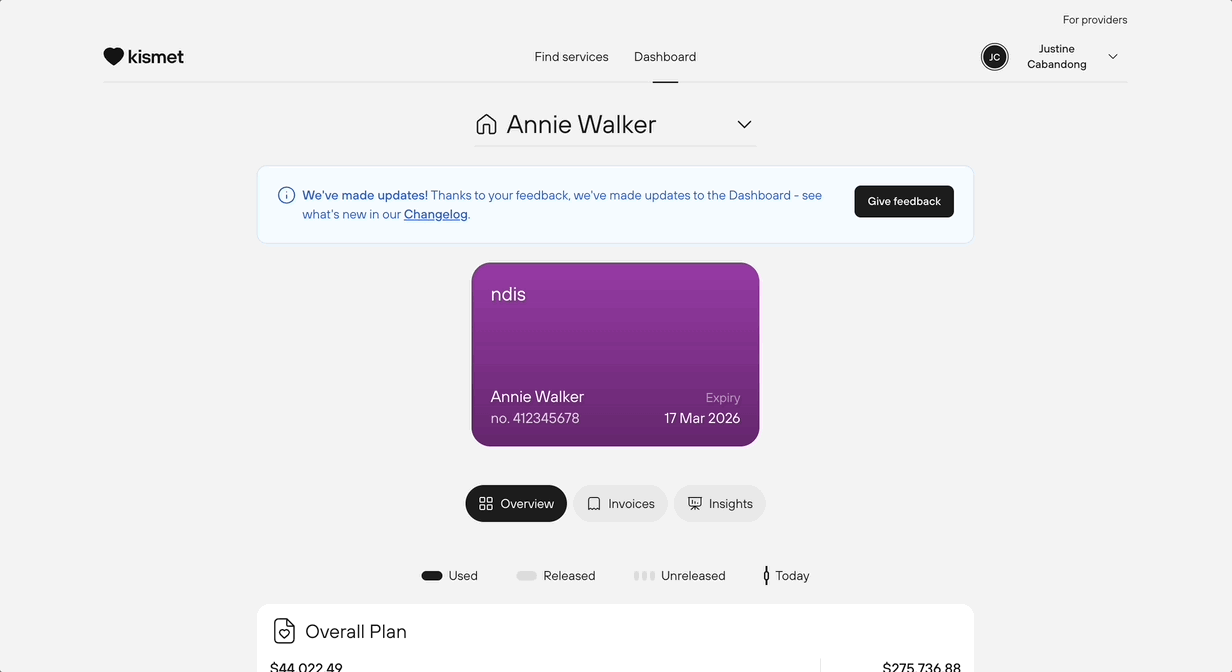Image resolution: width=1232 pixels, height=672 pixels.
Task: Click the $275,736.88 total amount
Action: (x=921, y=666)
